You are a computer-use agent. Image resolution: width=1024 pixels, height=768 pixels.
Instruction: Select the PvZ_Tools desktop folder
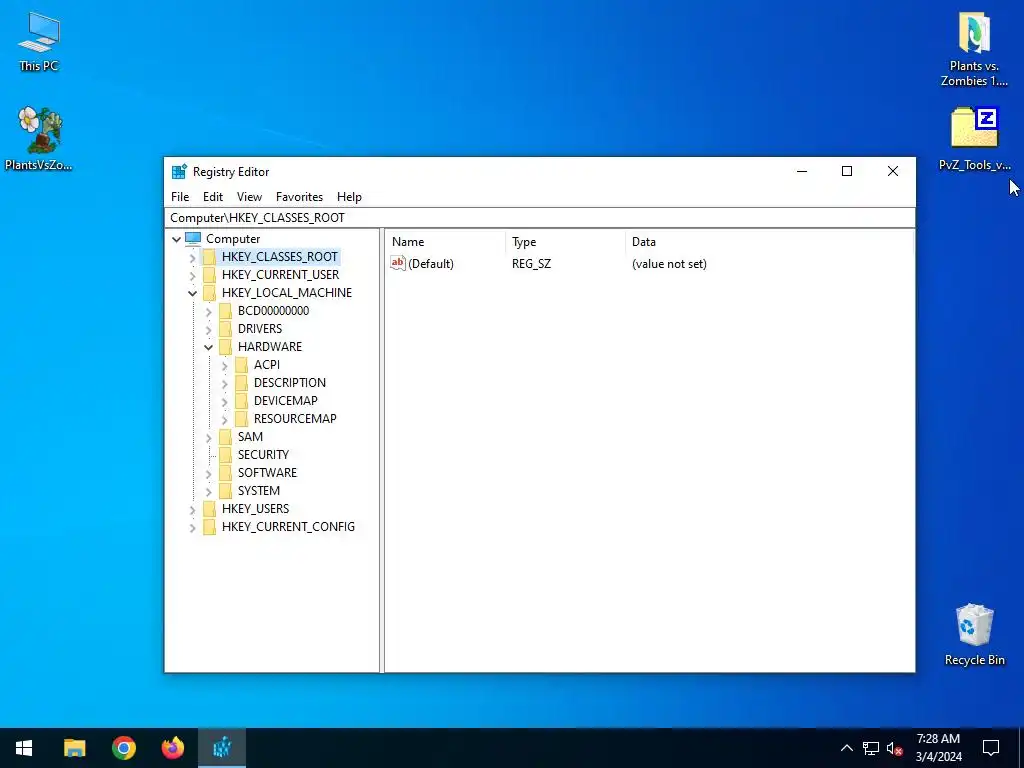974,139
